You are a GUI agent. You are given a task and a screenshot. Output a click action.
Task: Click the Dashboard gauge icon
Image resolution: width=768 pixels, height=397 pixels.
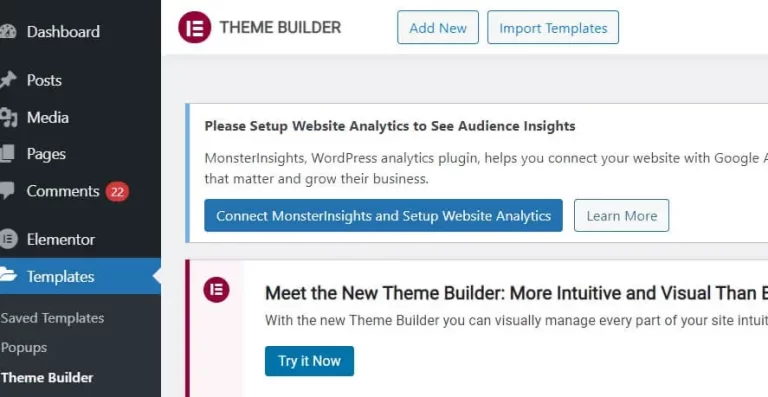8,31
